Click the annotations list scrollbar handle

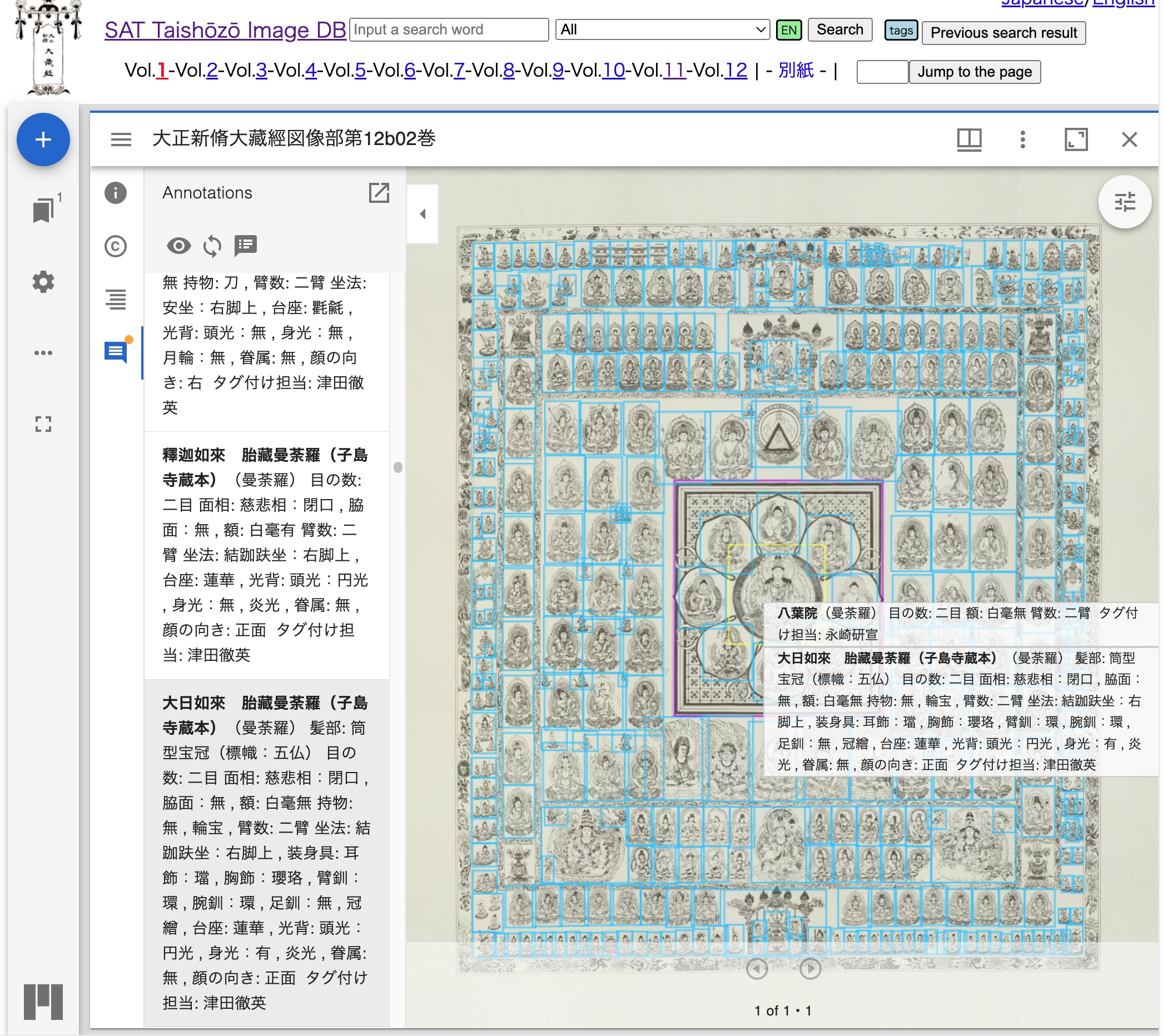click(x=398, y=468)
